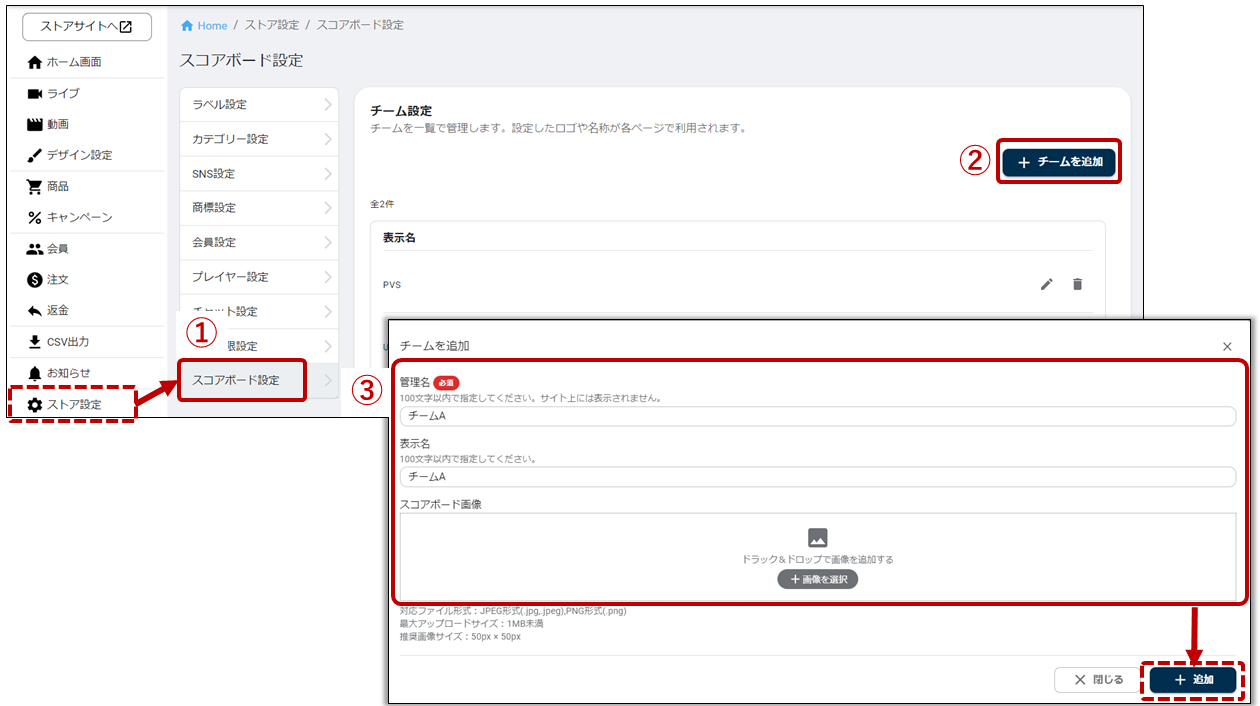Click the chevron on the 商標設定 row
Image resolution: width=1260 pixels, height=706 pixels.
point(328,208)
